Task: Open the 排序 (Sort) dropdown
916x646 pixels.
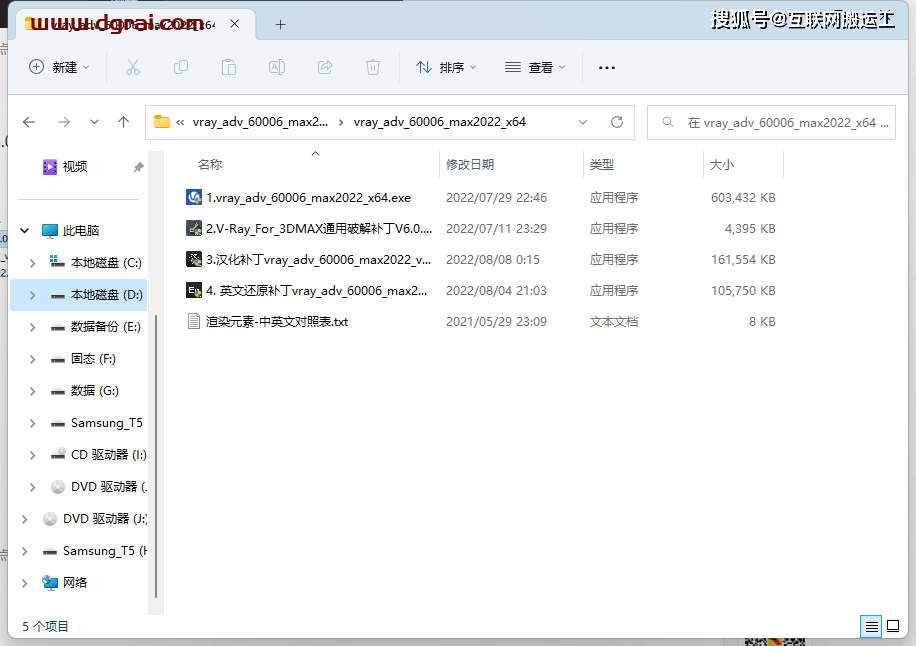Action: click(446, 67)
